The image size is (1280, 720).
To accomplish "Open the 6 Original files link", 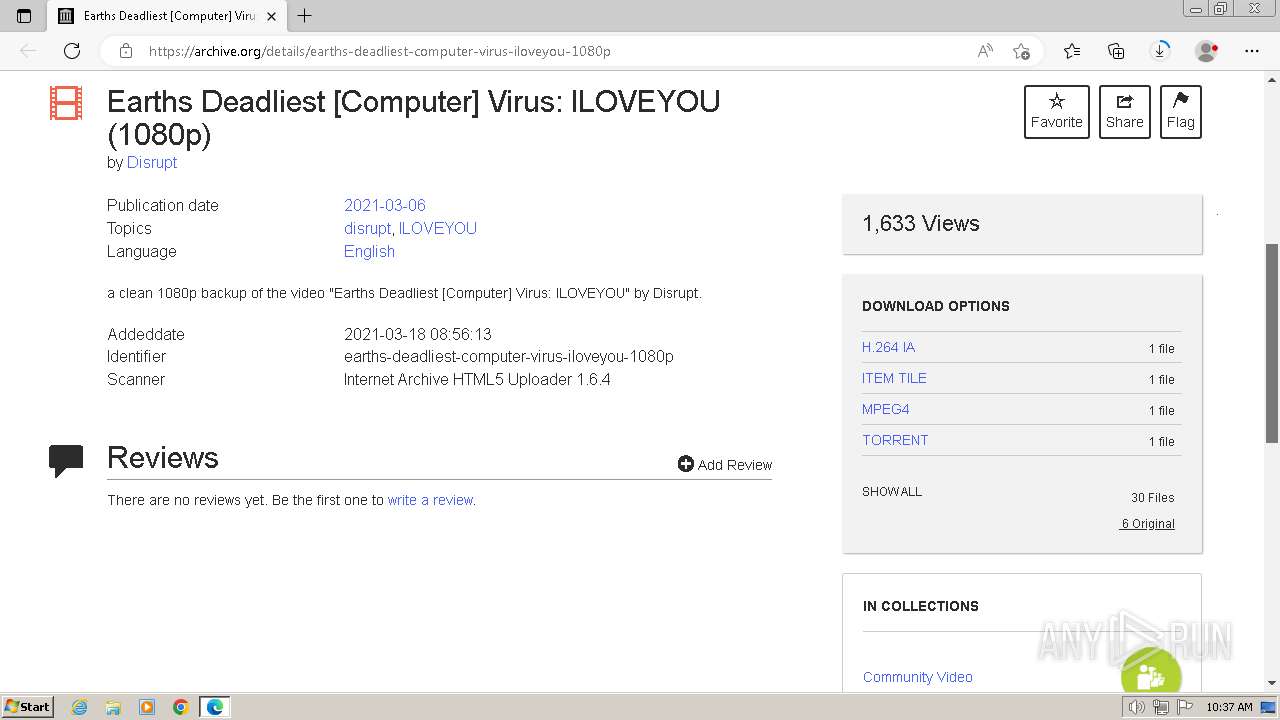I will [x=1147, y=523].
